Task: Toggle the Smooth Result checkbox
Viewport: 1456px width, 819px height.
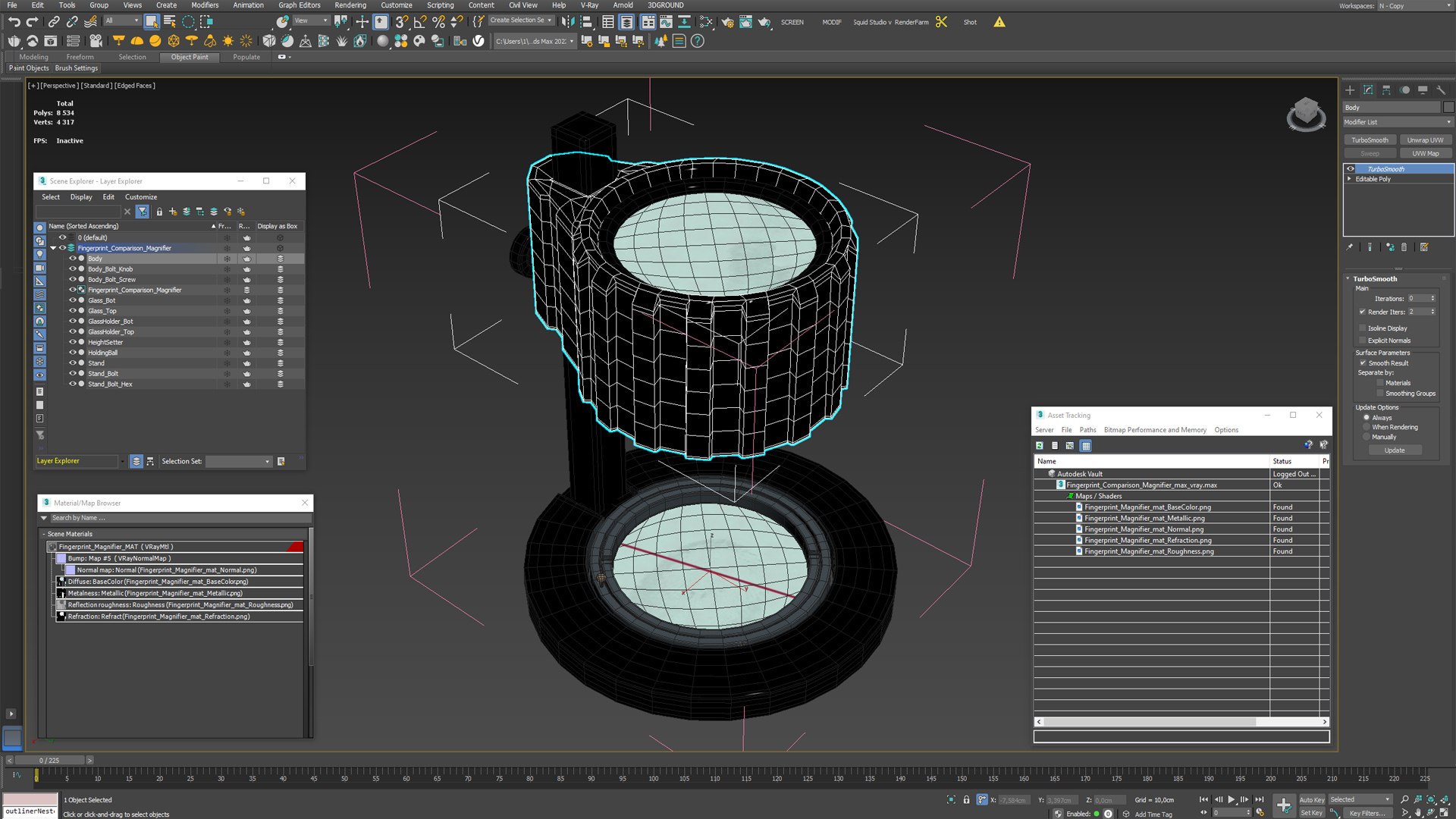Action: point(1363,363)
